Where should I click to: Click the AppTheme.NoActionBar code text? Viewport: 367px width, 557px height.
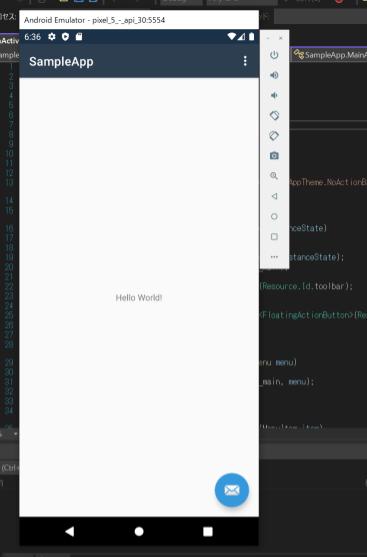point(328,182)
